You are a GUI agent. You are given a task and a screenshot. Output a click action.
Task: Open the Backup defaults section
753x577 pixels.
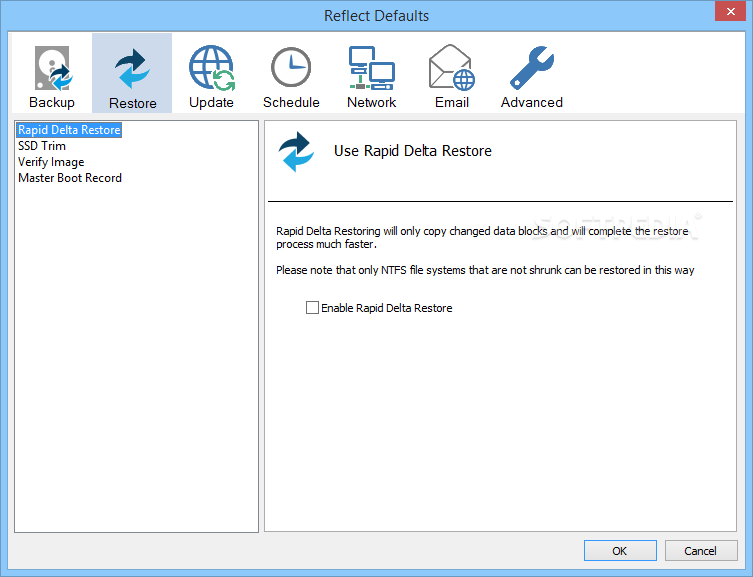[x=52, y=73]
